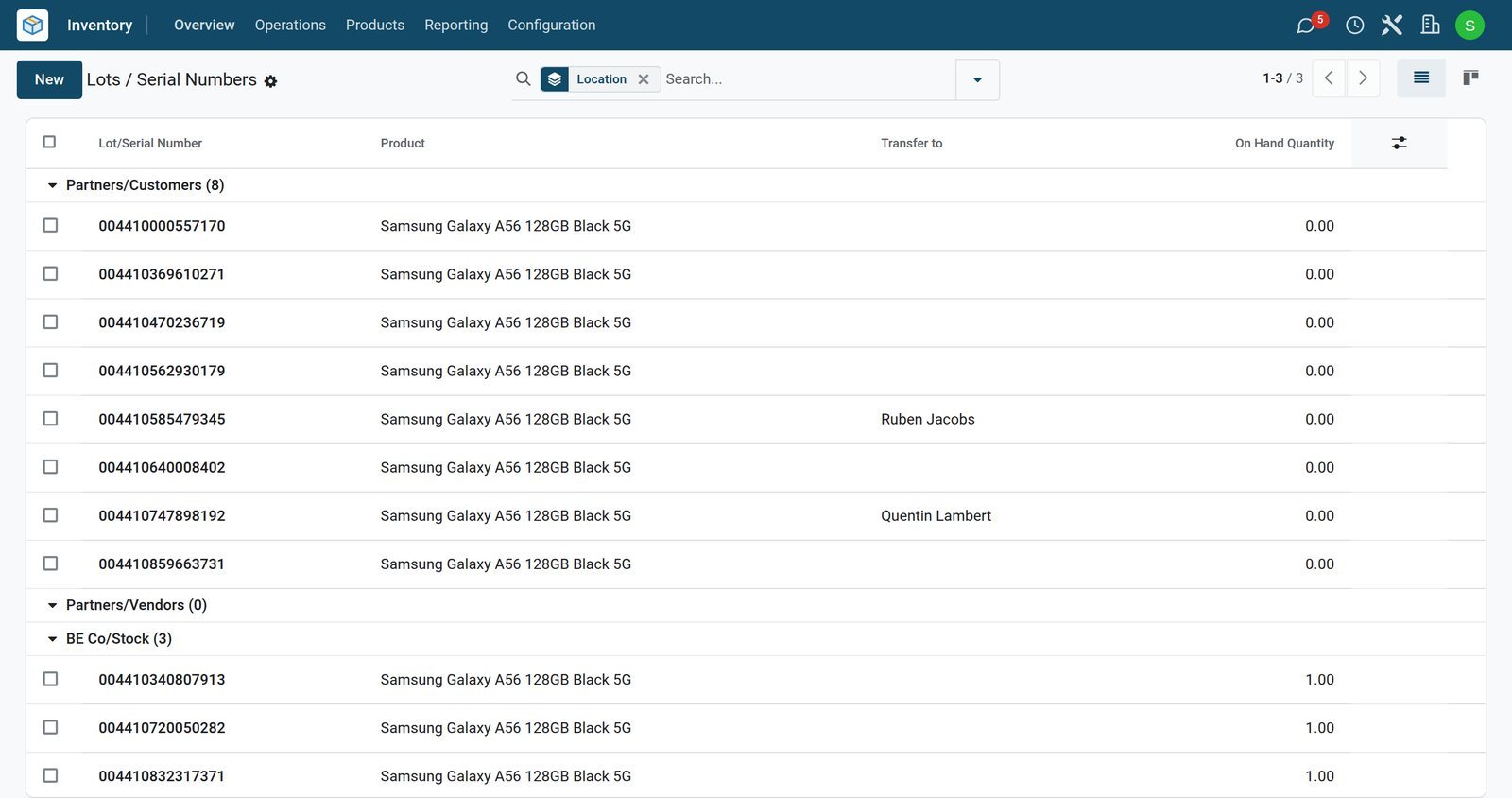Toggle the select-all header checkbox
This screenshot has width=1512, height=798.
(50, 142)
